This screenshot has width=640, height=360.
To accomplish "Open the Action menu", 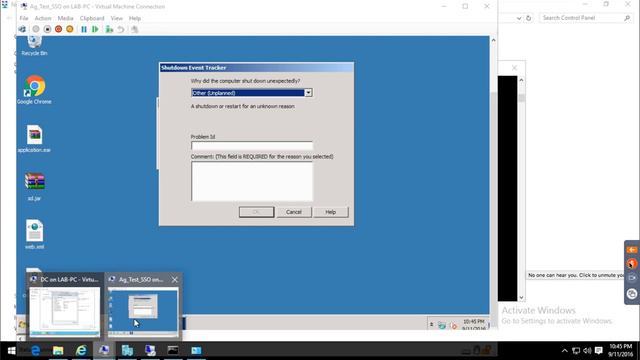I will (43, 18).
